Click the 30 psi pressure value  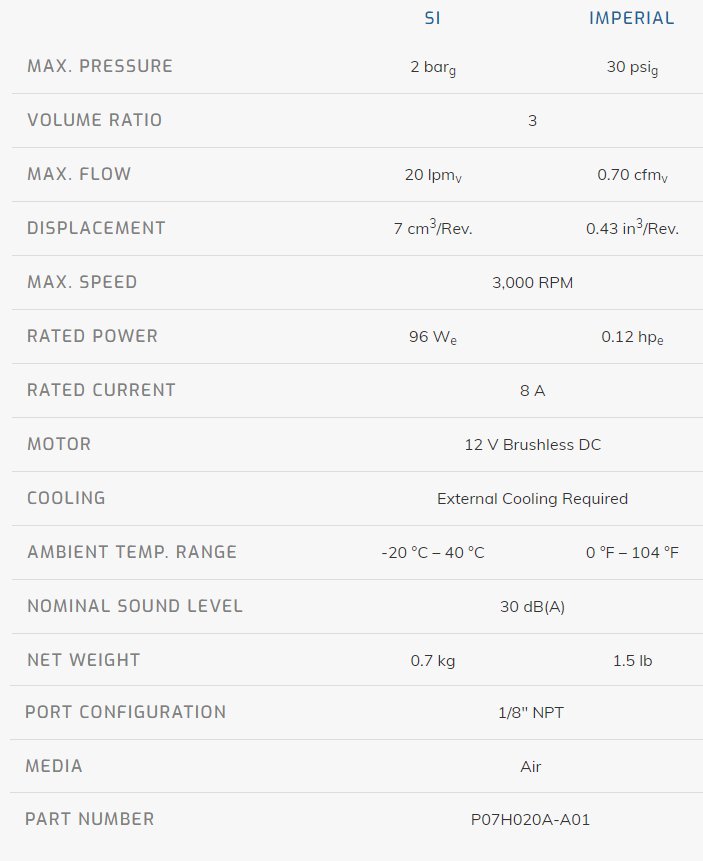coord(632,67)
